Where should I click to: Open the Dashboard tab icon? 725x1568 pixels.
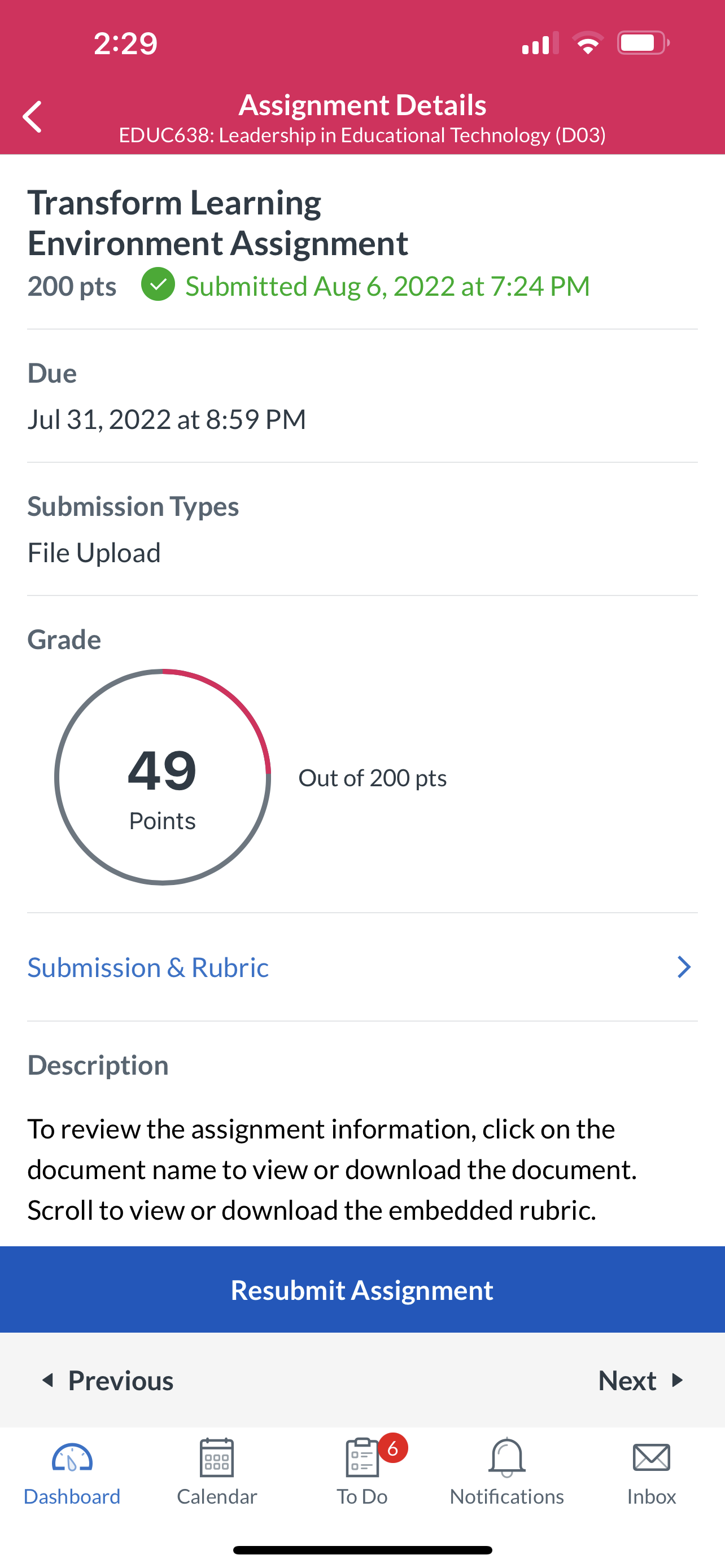(x=72, y=1458)
